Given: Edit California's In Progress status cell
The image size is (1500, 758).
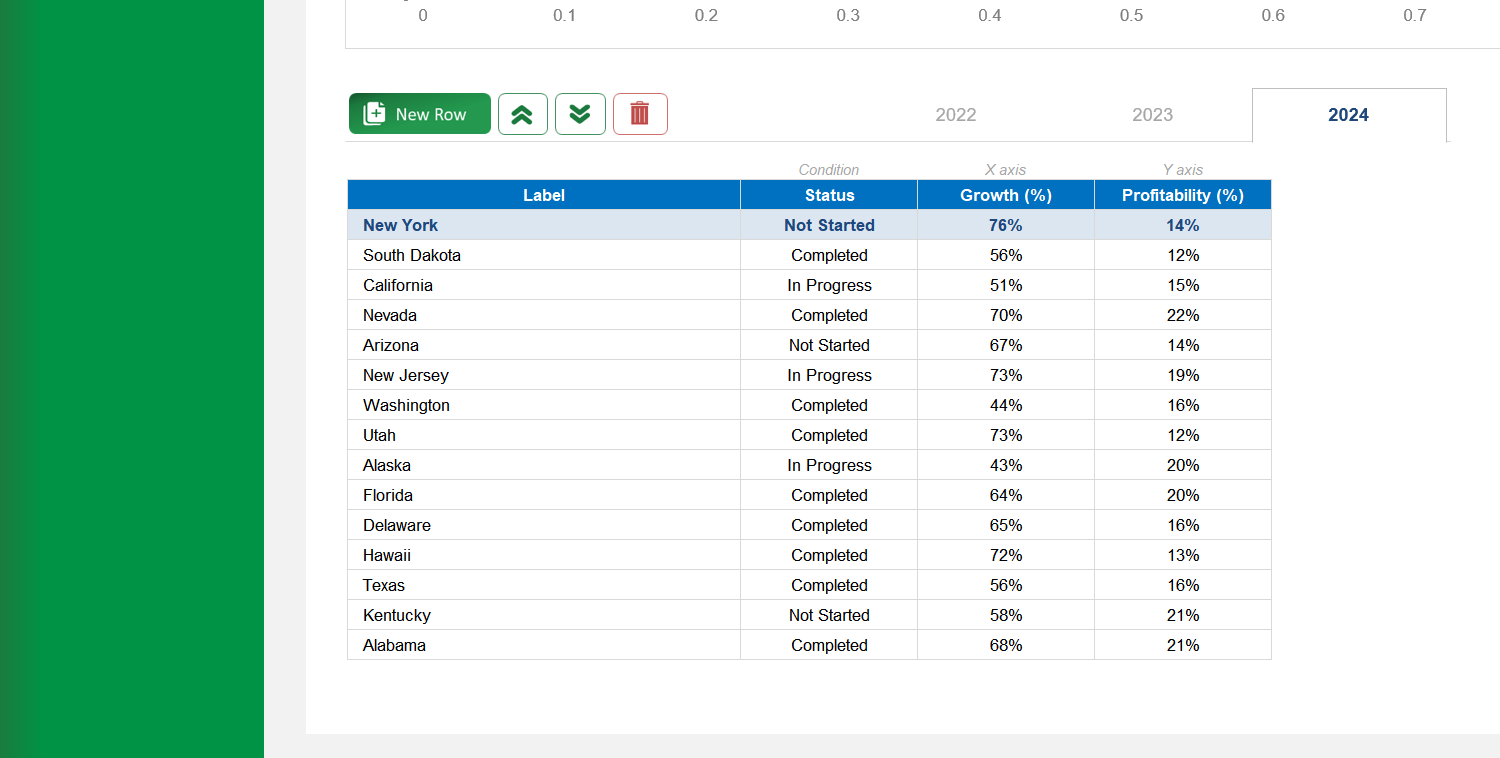Looking at the screenshot, I should click(x=828, y=285).
